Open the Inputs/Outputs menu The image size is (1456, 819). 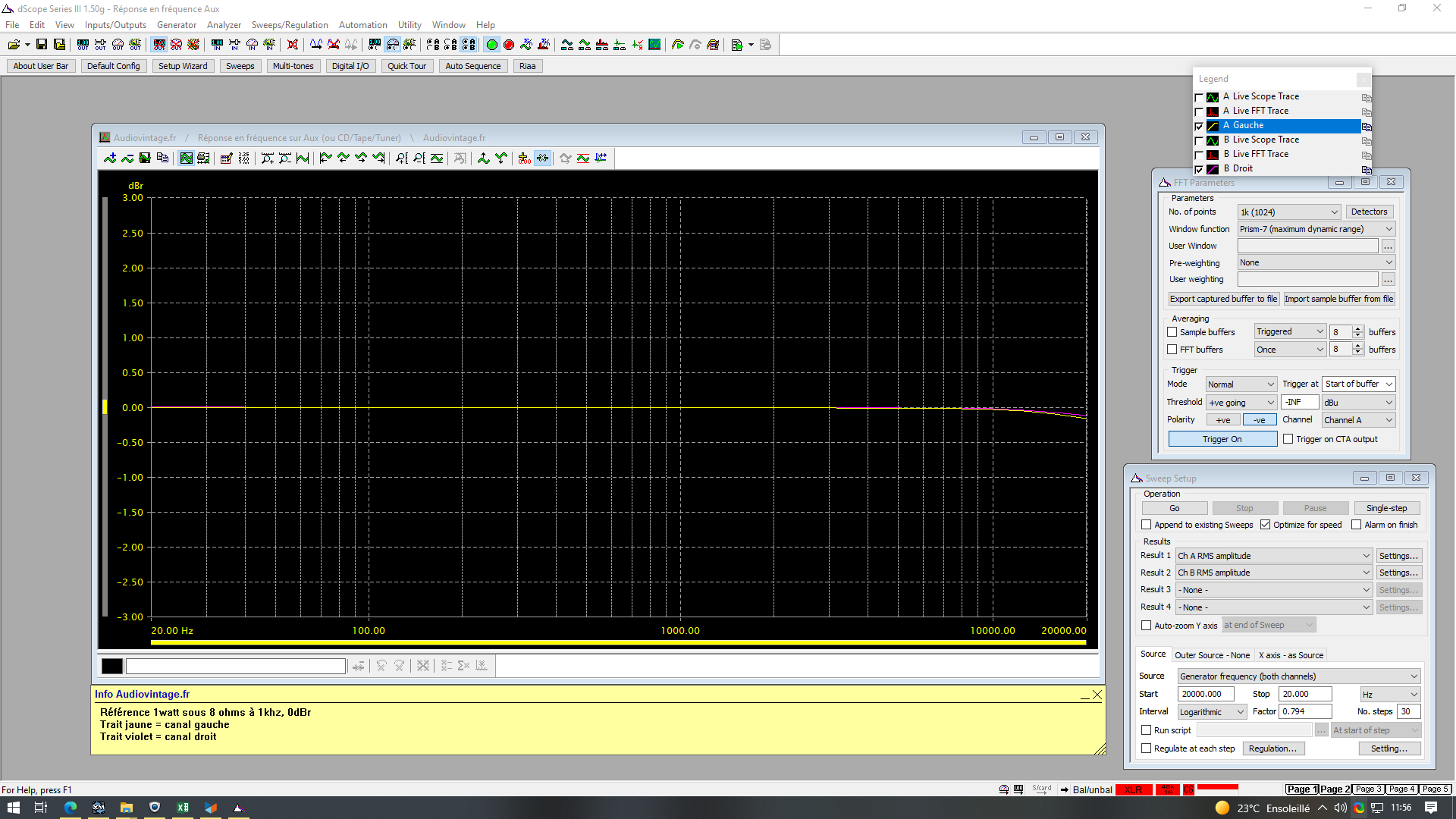[x=115, y=25]
